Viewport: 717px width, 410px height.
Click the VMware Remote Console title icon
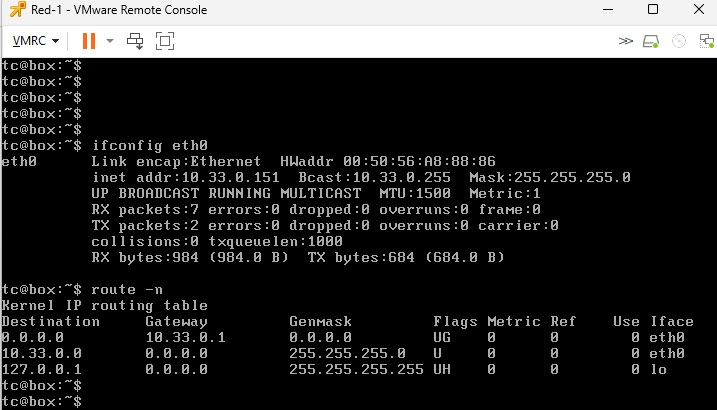(15, 10)
